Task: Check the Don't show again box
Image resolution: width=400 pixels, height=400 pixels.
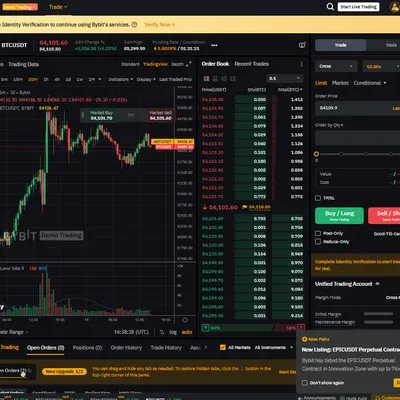Action: click(304, 383)
